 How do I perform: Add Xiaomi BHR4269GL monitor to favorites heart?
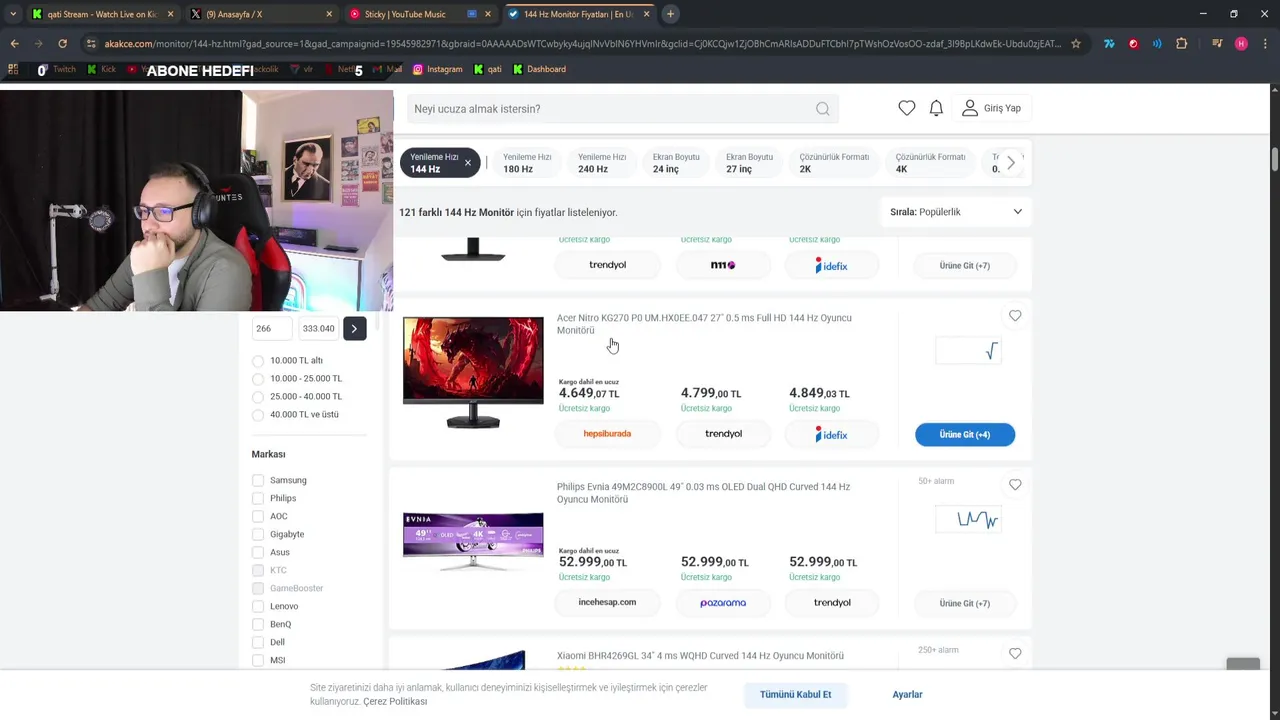1015,654
